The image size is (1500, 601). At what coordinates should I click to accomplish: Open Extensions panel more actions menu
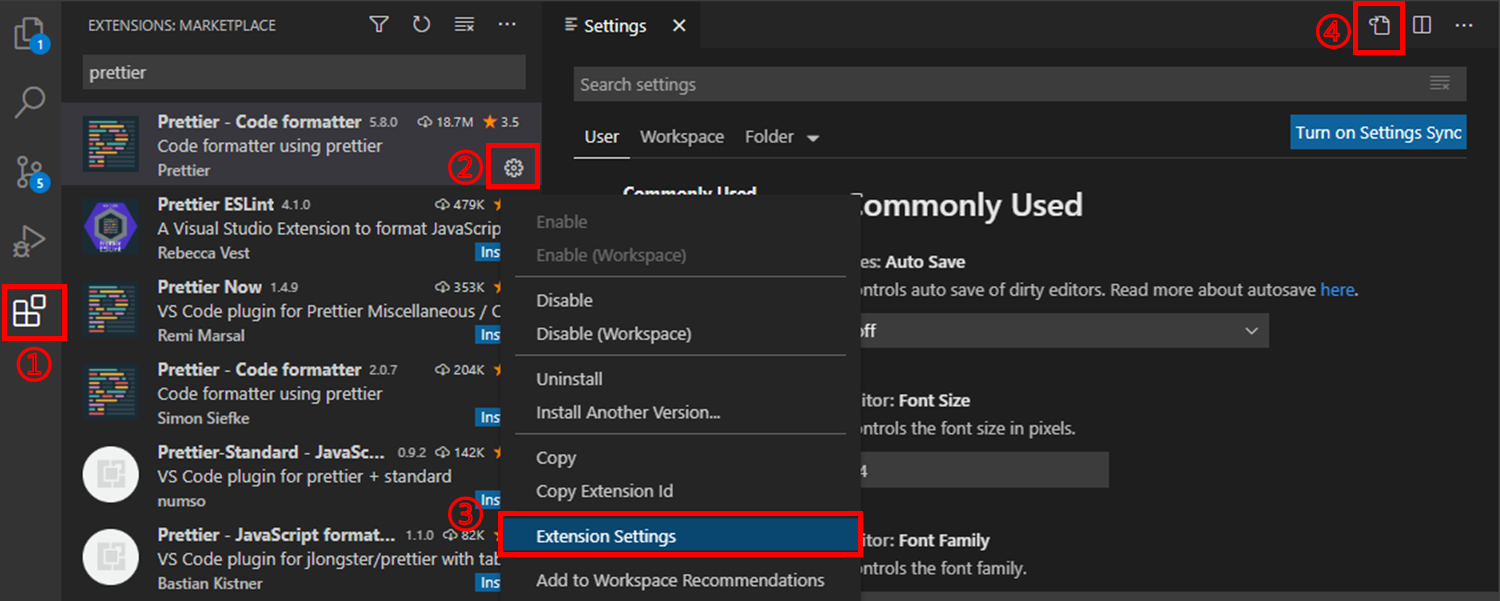pos(507,25)
